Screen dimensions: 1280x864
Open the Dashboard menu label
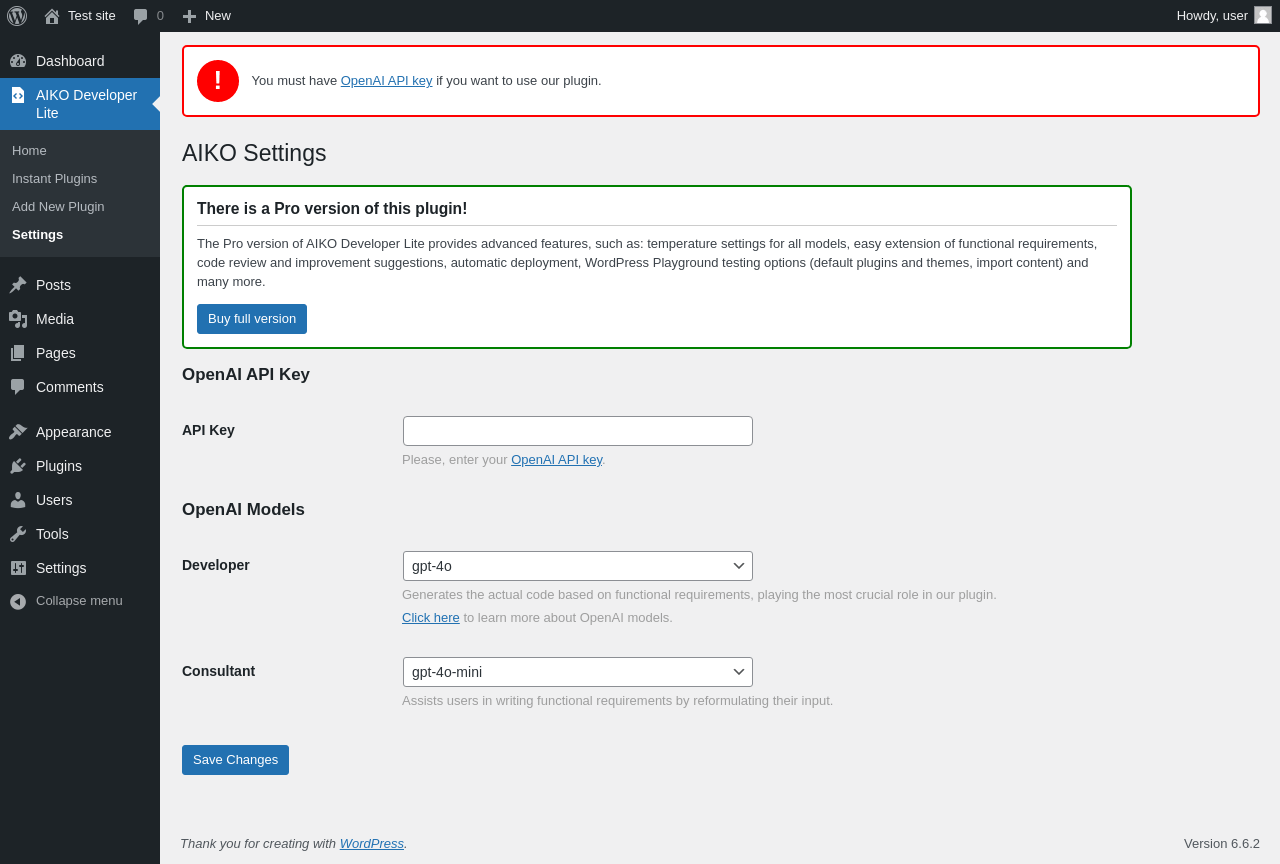click(x=70, y=61)
